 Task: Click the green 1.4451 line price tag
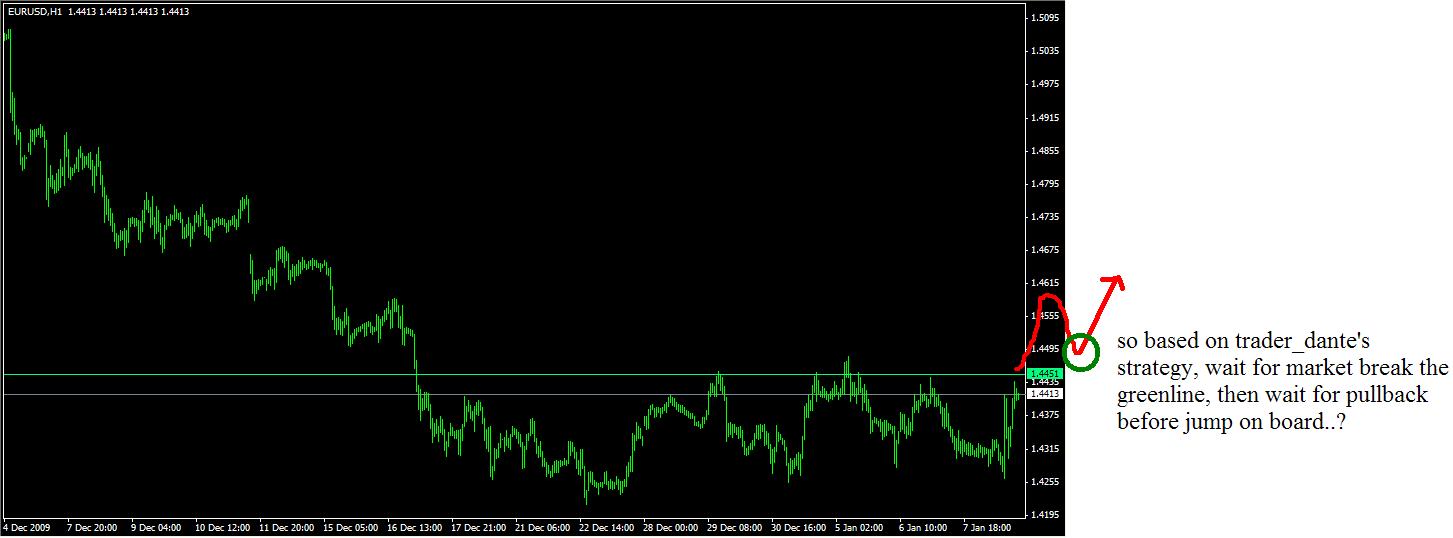coord(1045,373)
